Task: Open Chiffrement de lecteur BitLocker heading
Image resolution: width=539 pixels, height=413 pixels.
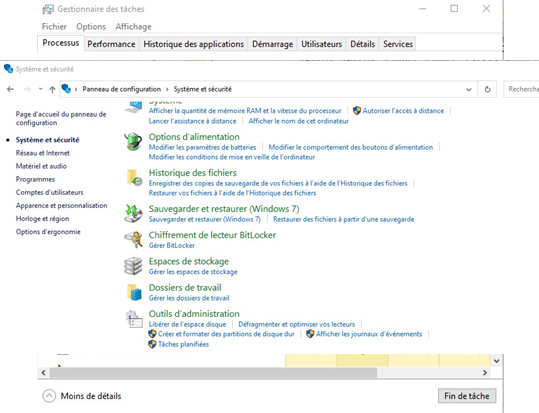Action: coord(212,235)
